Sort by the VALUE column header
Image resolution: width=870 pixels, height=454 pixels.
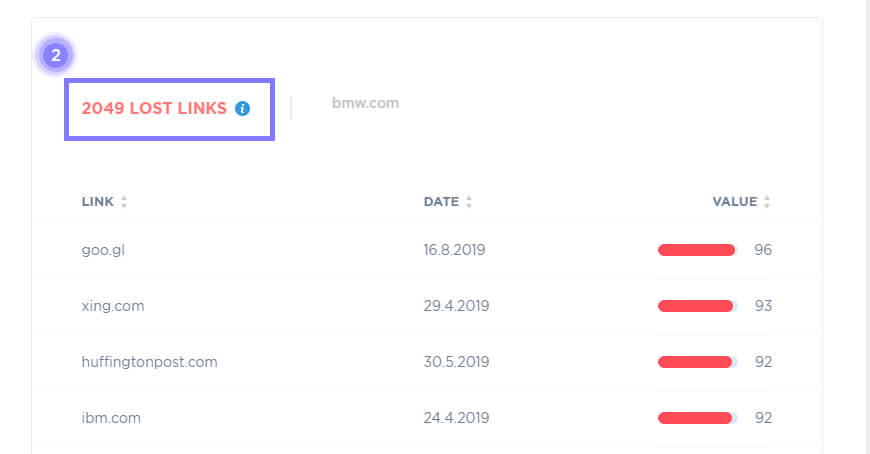(x=734, y=202)
